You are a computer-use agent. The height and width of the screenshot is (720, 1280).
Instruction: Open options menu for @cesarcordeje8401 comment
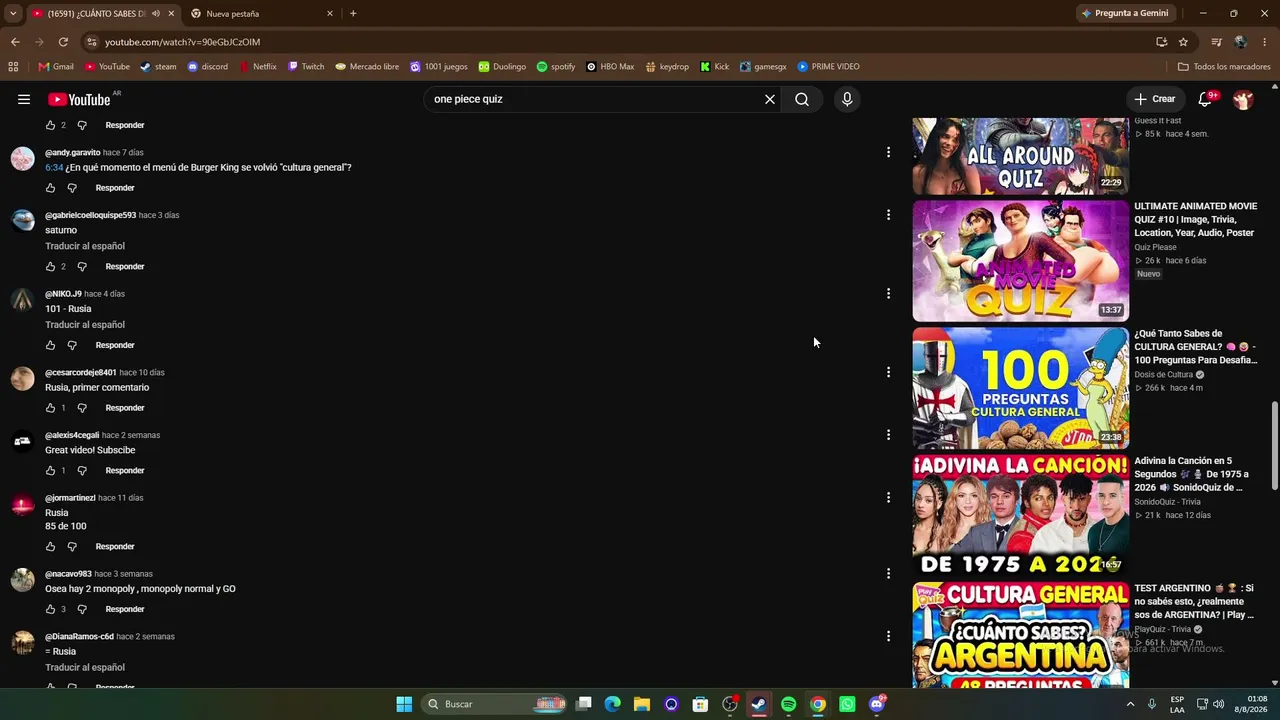pos(888,372)
